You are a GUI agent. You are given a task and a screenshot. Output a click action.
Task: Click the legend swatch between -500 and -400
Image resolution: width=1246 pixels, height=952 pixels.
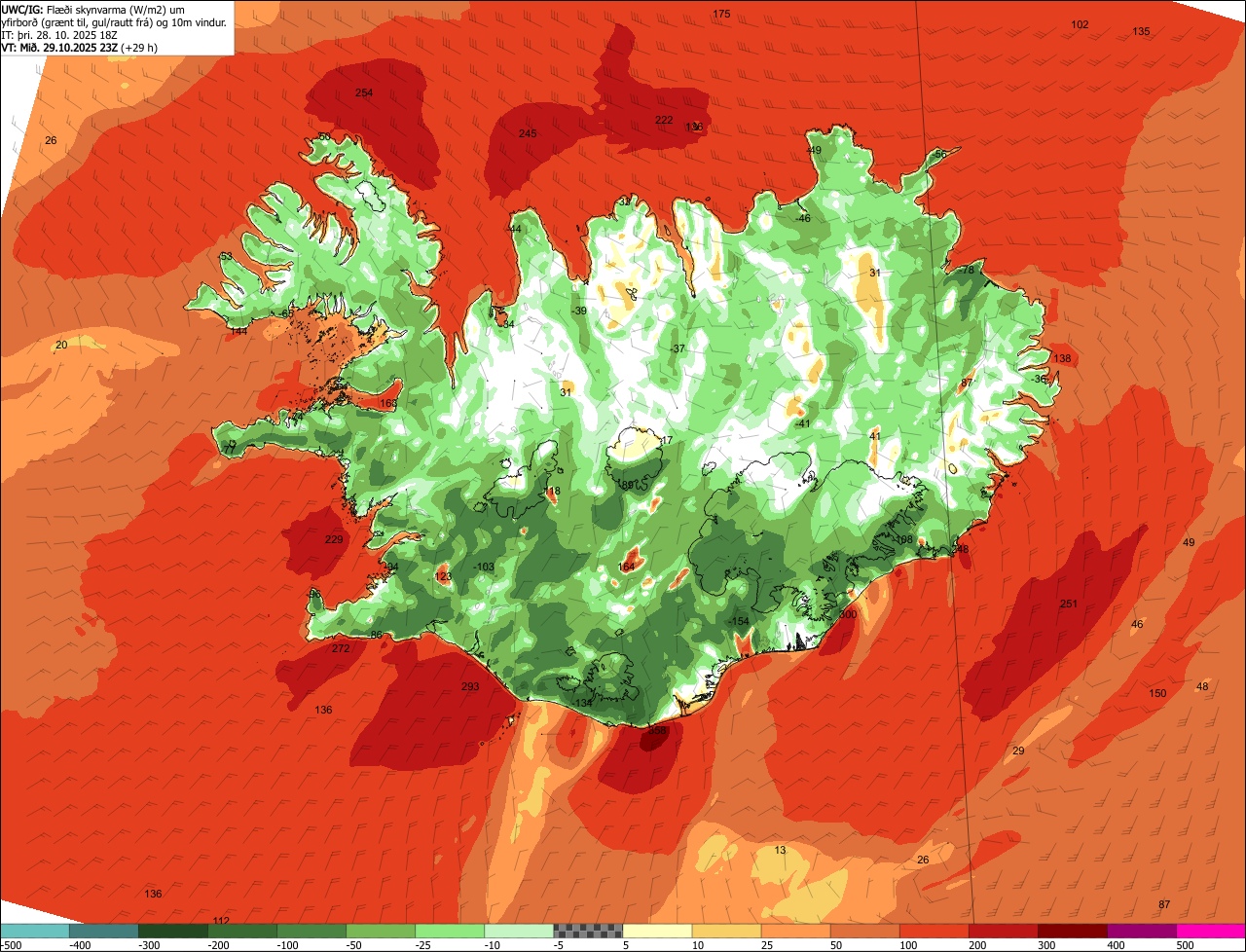(35, 931)
